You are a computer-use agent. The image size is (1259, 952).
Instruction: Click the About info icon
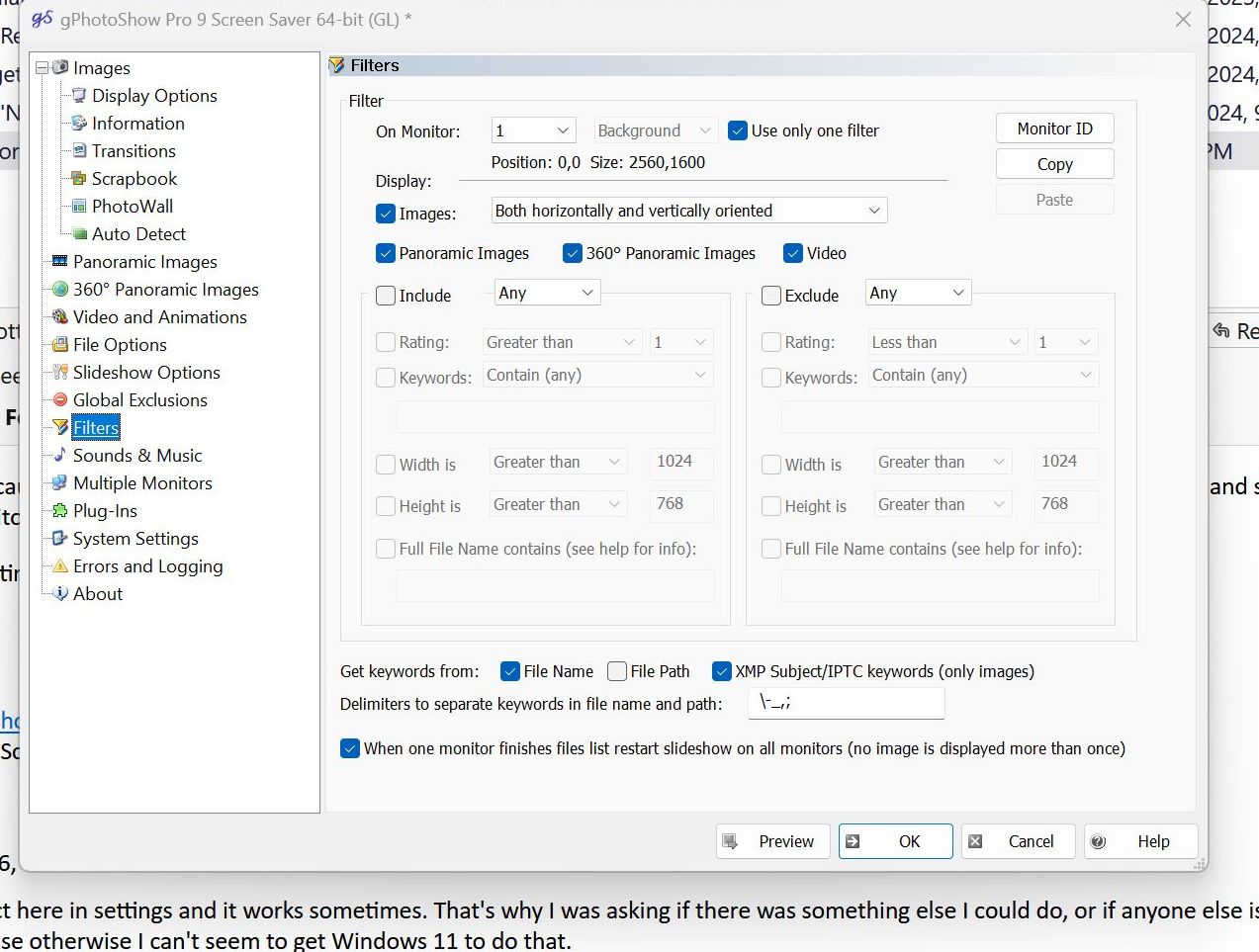pos(60,593)
